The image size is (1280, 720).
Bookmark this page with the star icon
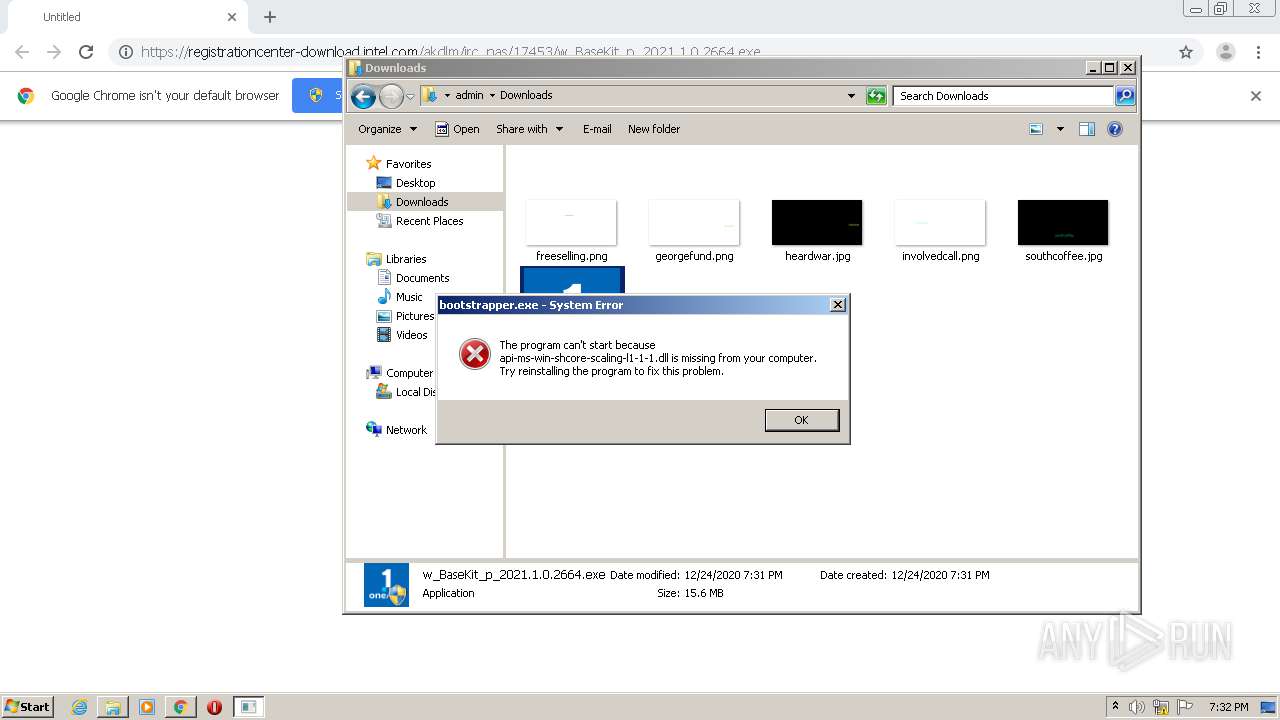click(1186, 52)
